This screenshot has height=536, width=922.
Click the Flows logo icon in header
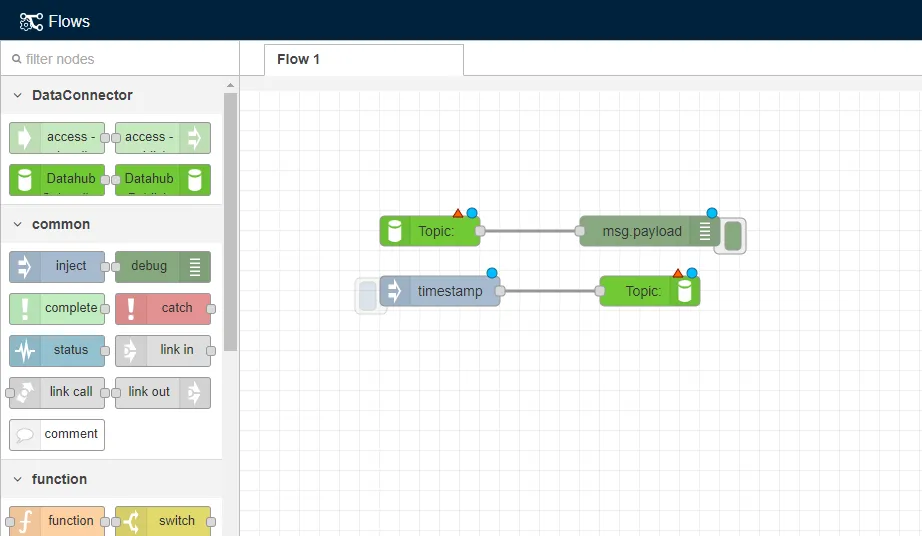(x=31, y=22)
